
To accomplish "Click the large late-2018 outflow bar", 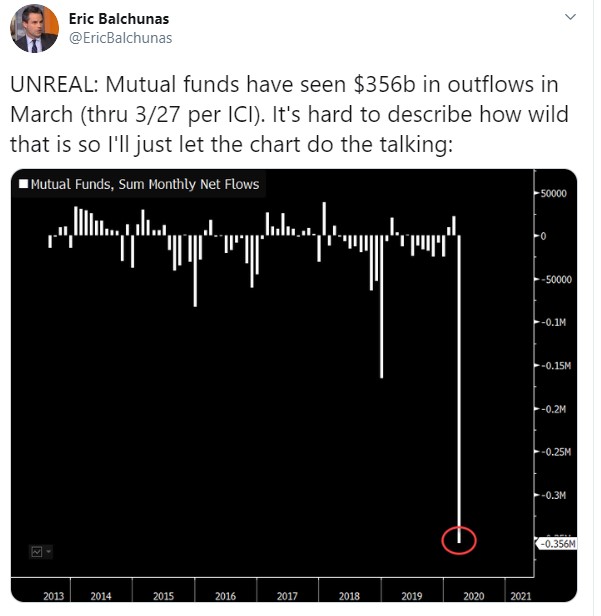I will point(381,306).
